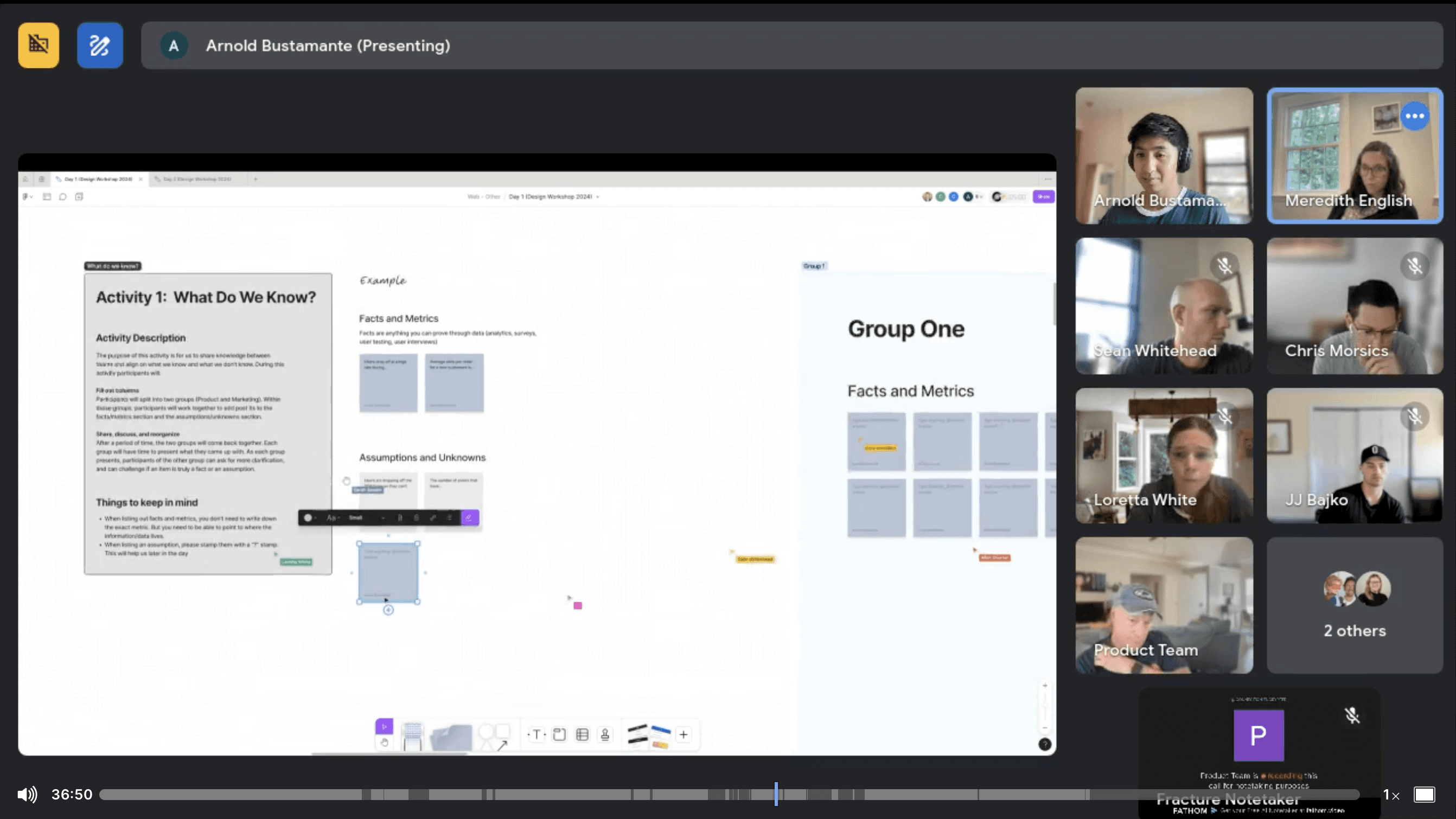Select the Section tool in FigJam toolbar
Image resolution: width=1456 pixels, height=819 pixels.
pos(559,734)
